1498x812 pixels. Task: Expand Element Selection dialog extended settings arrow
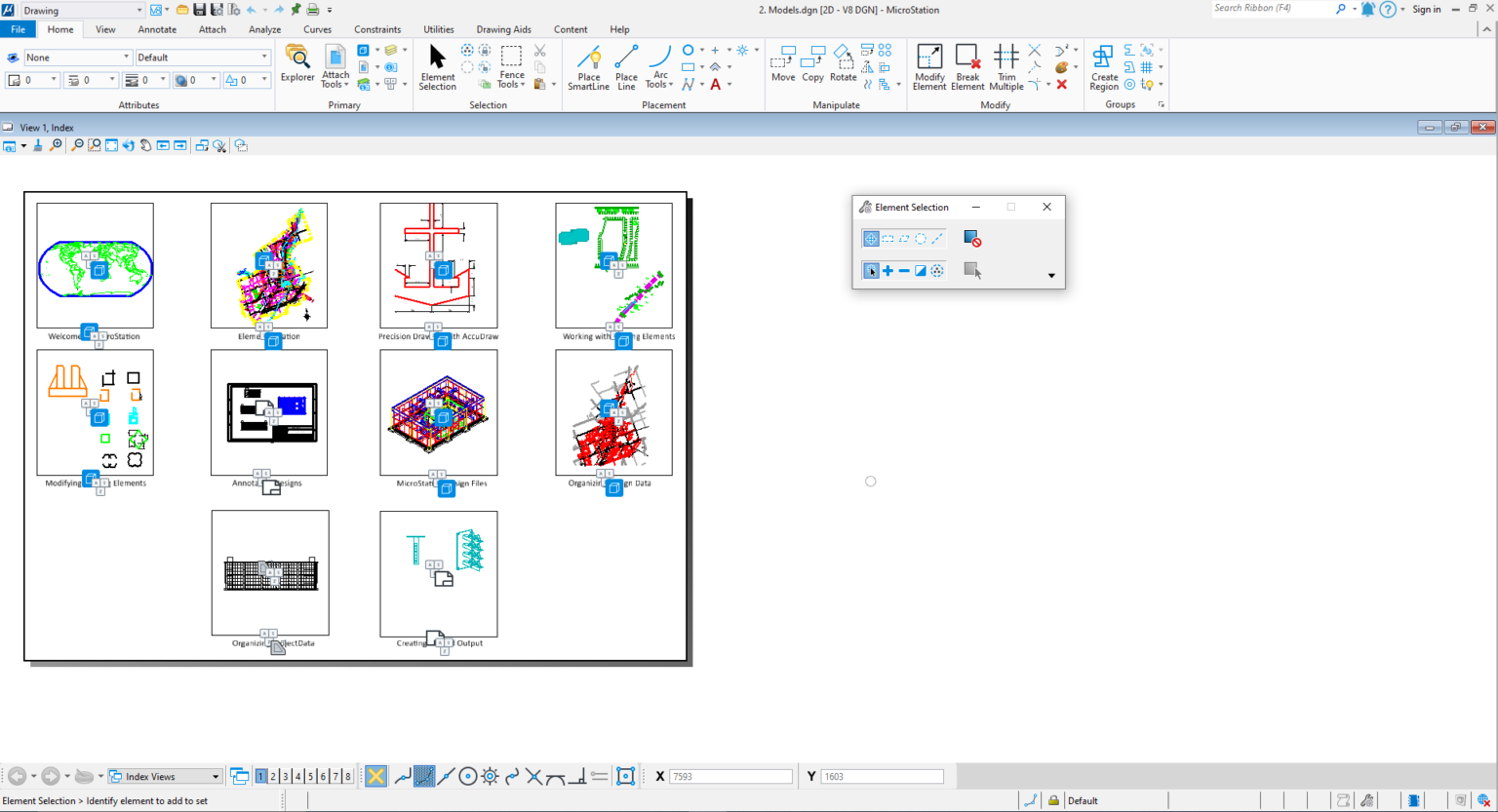(x=1051, y=276)
